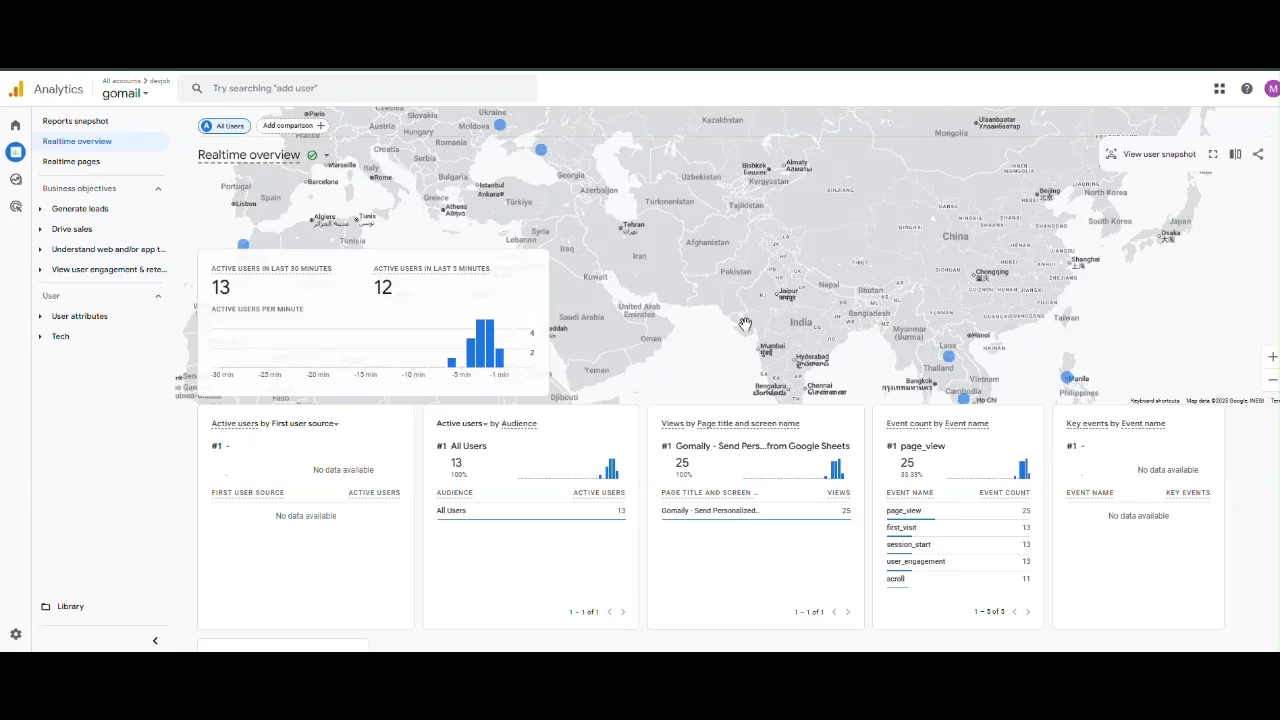Click the search magnifier icon
The image size is (1280, 720).
click(x=197, y=88)
